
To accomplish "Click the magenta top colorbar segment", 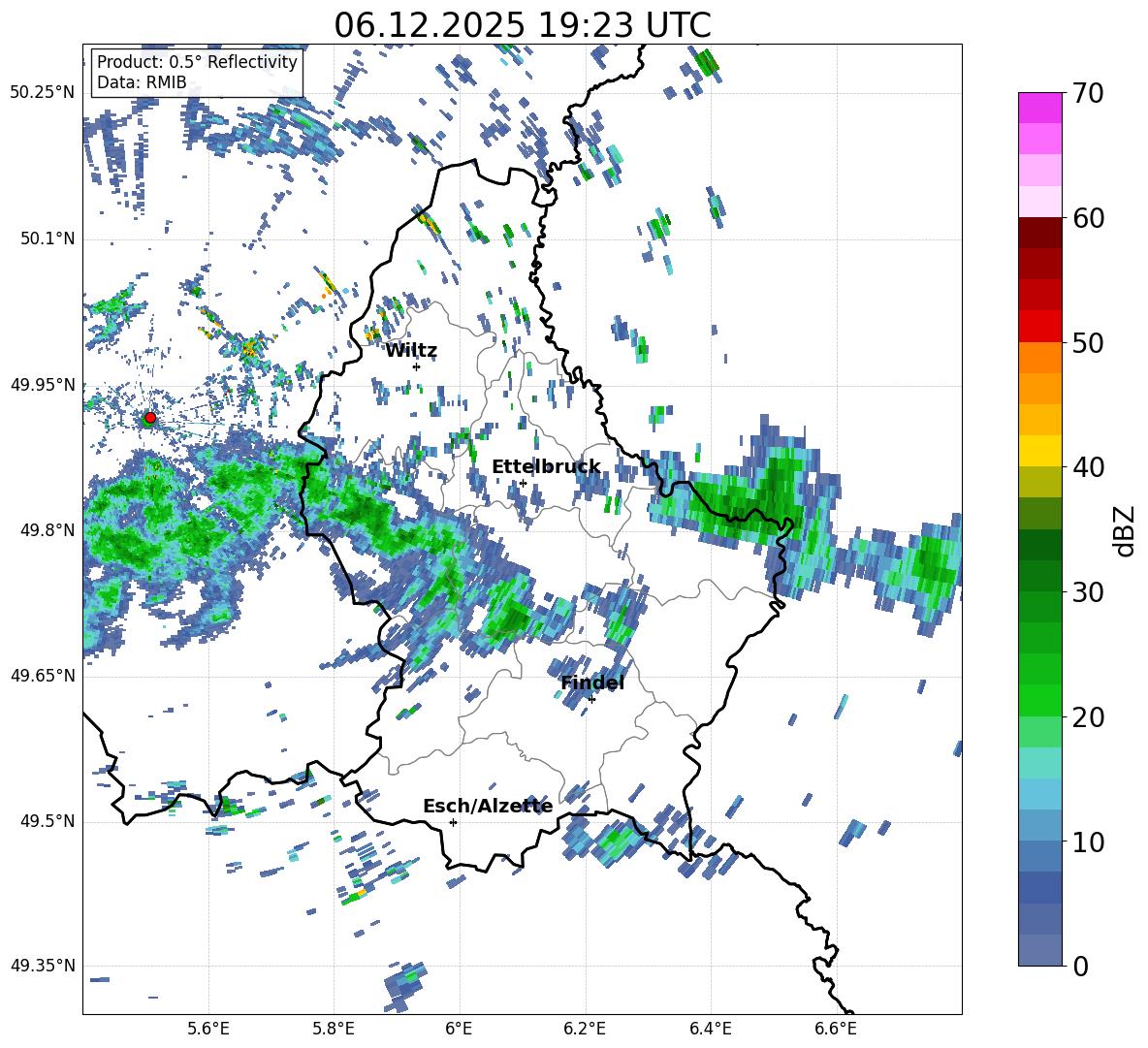I will 1040,109.
